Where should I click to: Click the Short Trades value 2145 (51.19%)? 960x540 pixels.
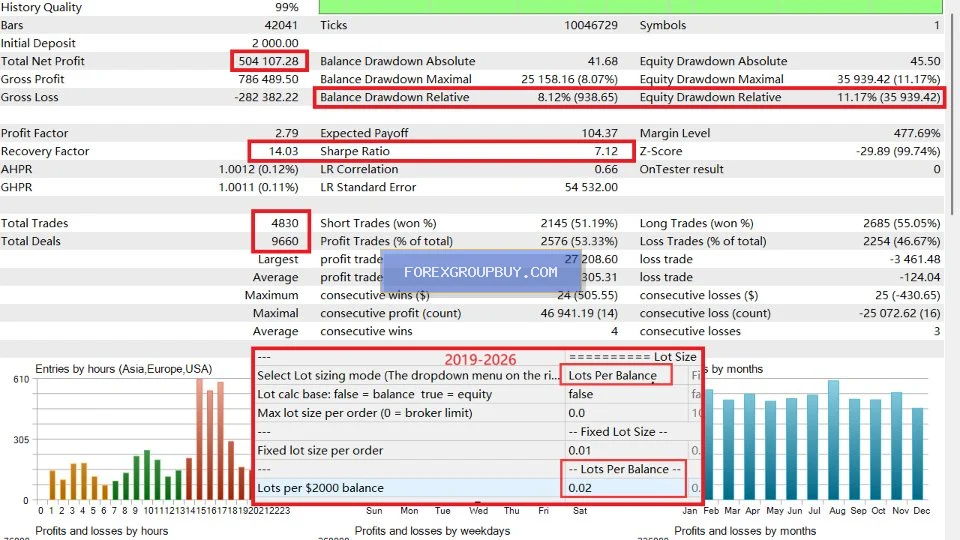pyautogui.click(x=579, y=223)
